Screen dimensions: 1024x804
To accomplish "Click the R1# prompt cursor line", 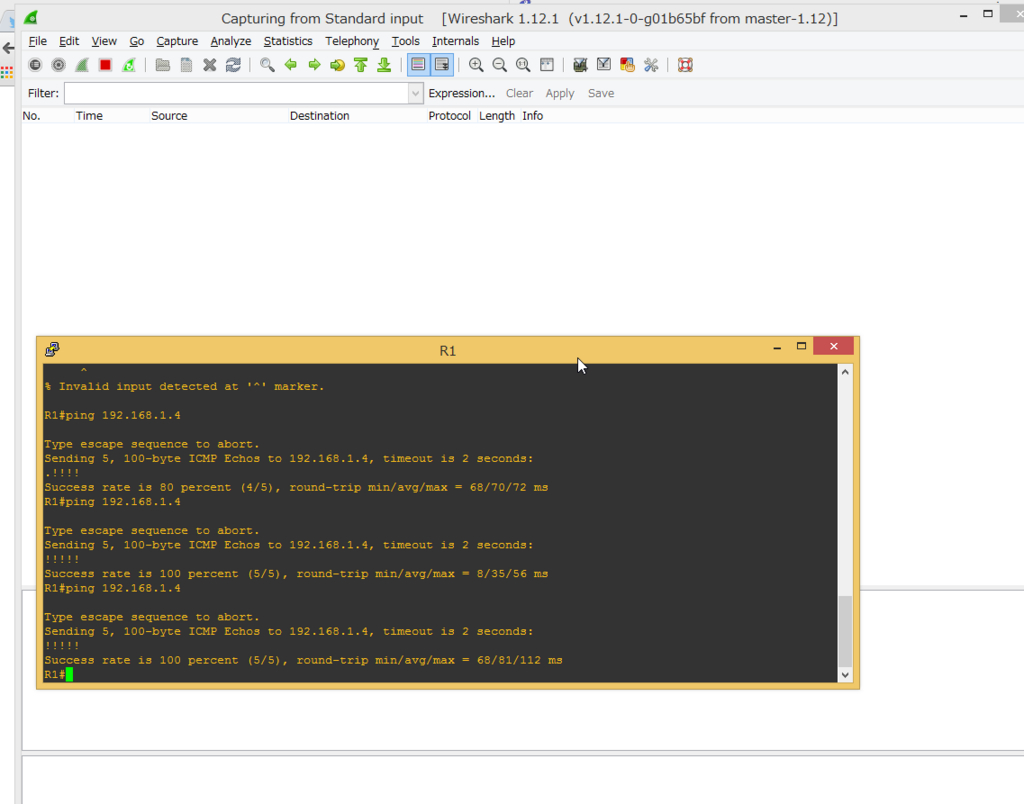I will [59, 674].
